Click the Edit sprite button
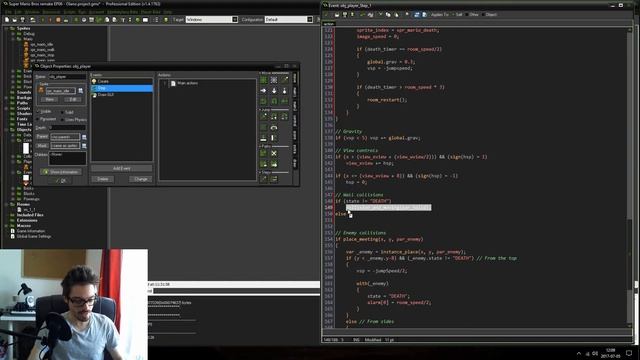Viewport: 640px width, 360px height. tap(72, 99)
